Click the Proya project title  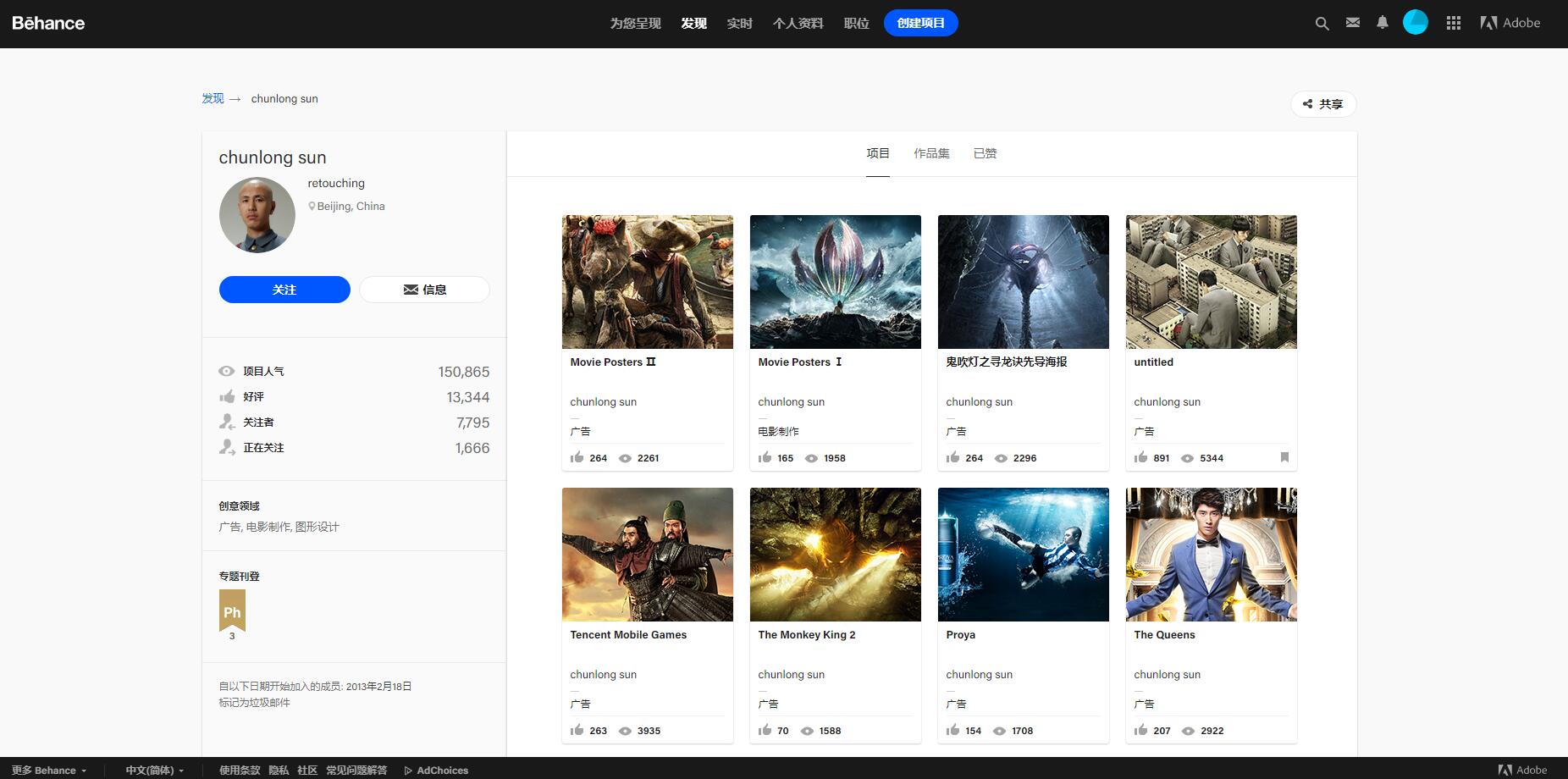[x=961, y=635]
